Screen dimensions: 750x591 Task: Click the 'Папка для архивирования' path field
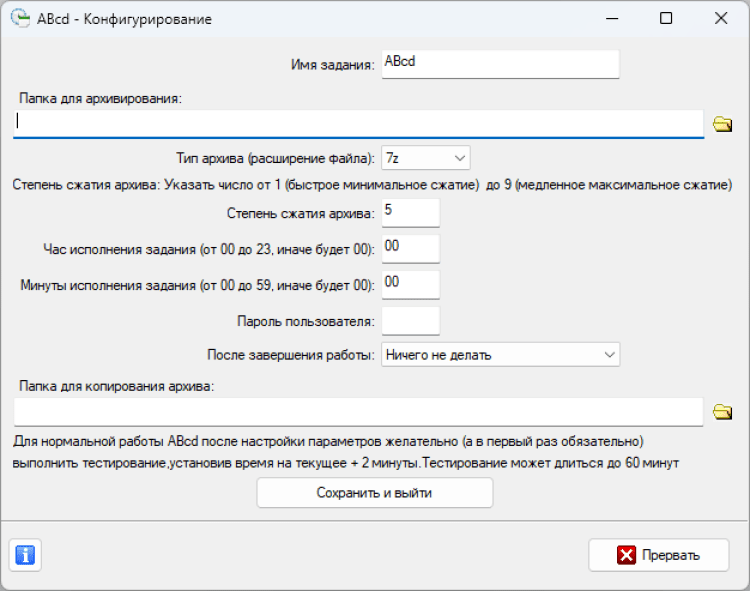pos(360,124)
